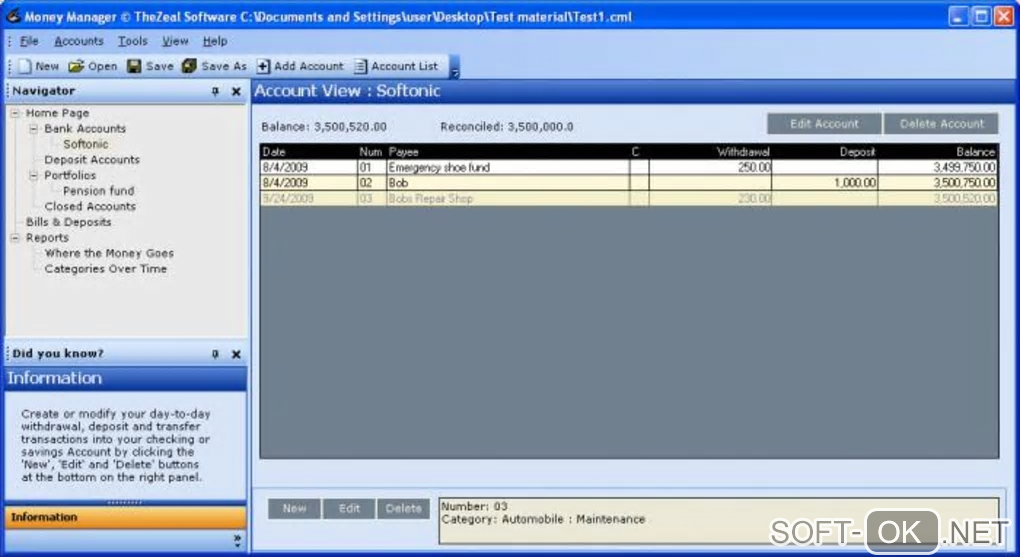This screenshot has height=557, width=1020.
Task: Open Where the Money Goes report
Action: 109,253
